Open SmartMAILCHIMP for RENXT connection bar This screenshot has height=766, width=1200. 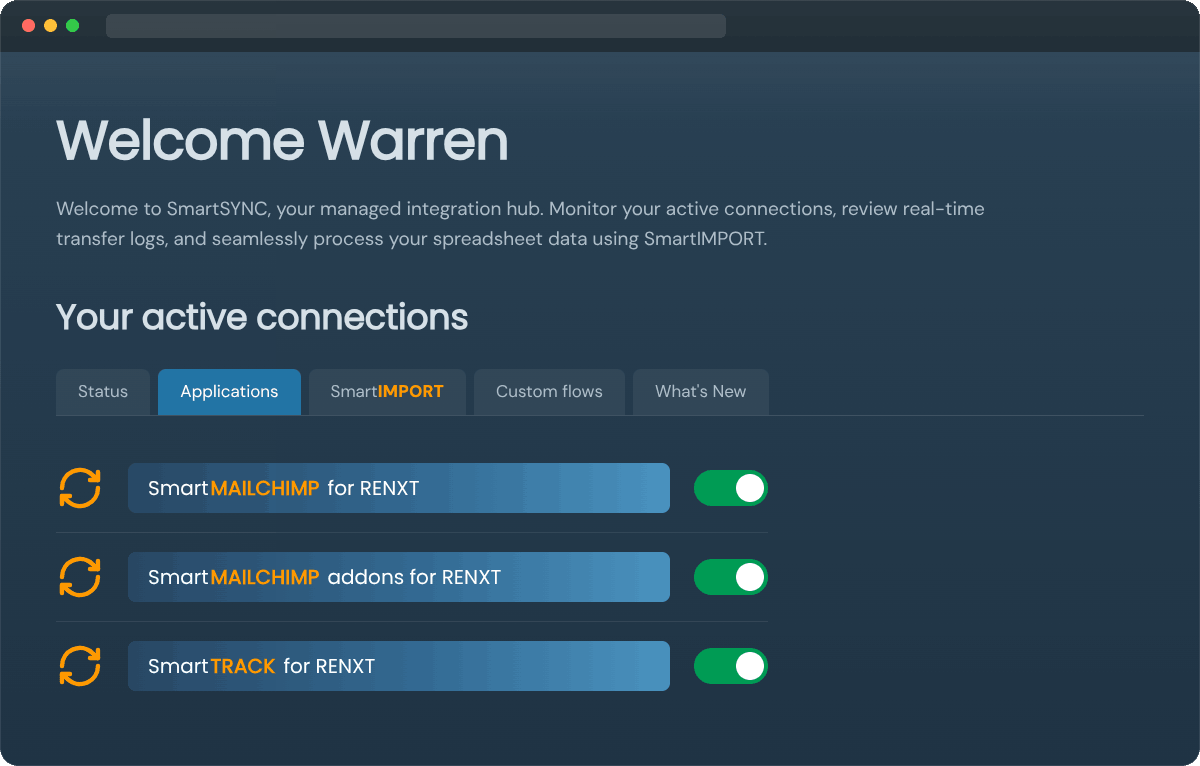(399, 488)
